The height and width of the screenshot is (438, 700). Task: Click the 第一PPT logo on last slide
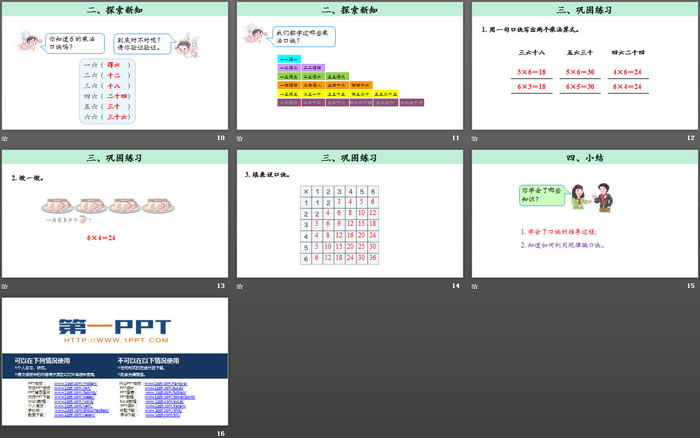[x=113, y=326]
